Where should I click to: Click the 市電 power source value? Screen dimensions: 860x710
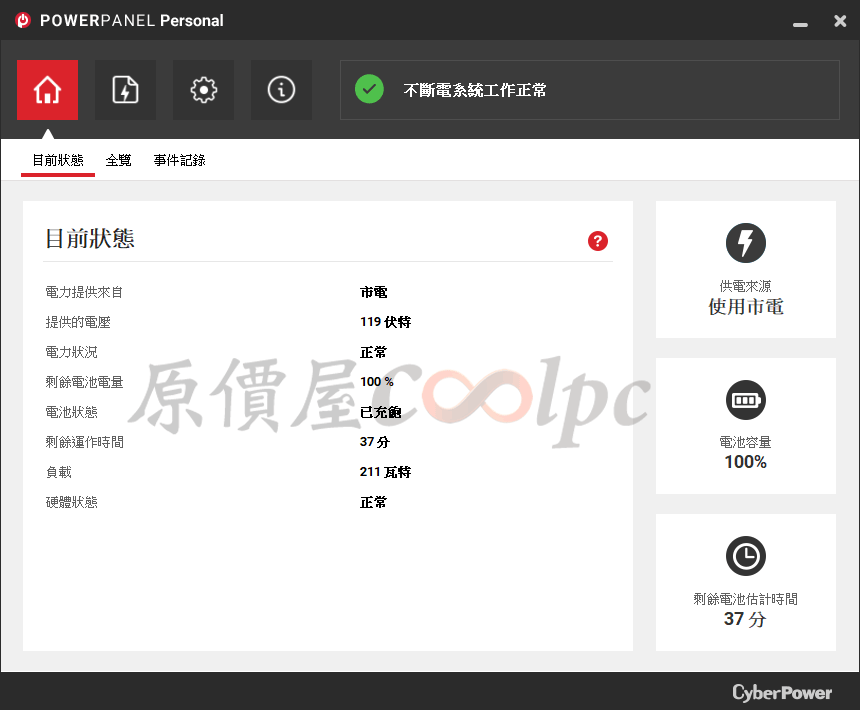click(374, 292)
